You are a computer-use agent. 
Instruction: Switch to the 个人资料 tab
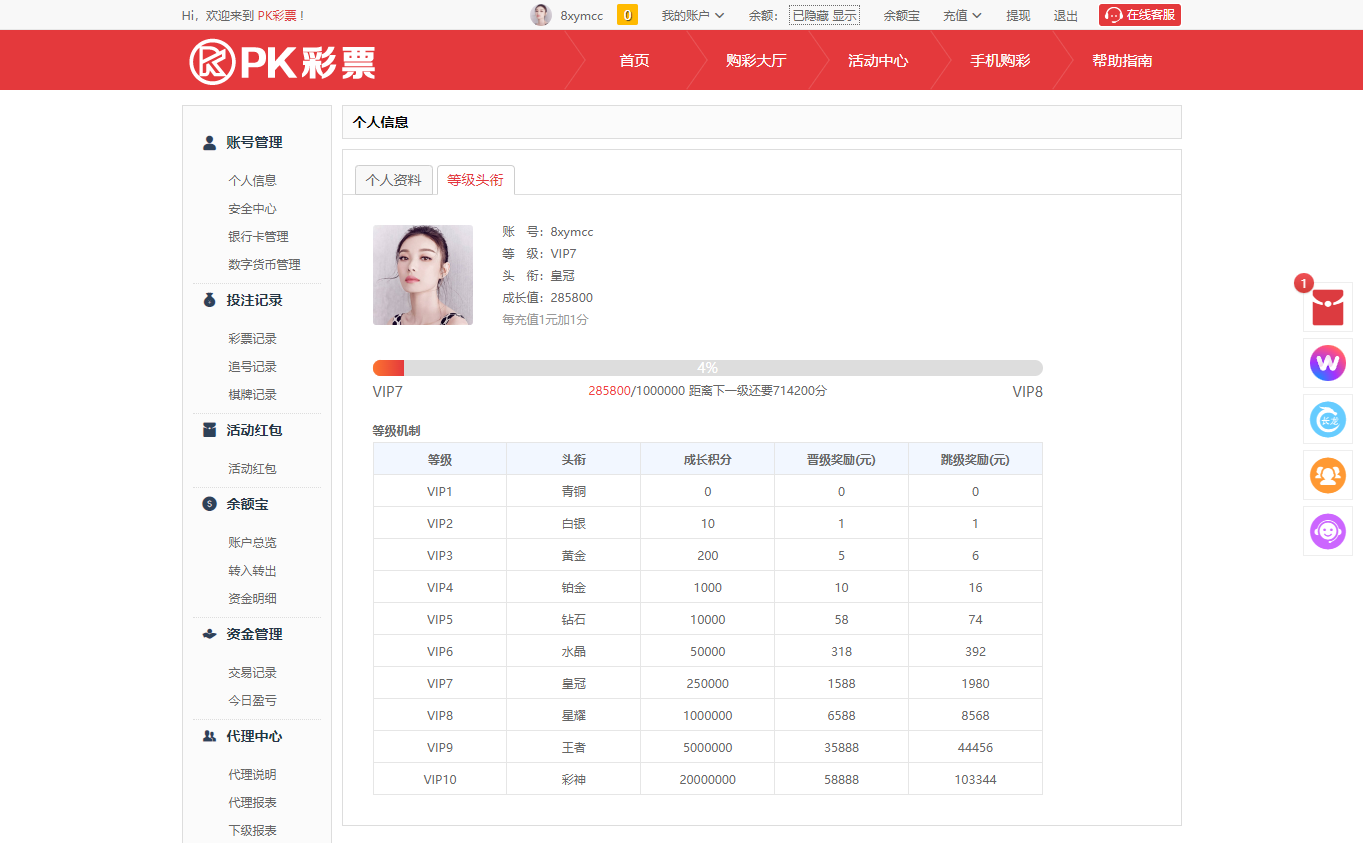(x=394, y=180)
